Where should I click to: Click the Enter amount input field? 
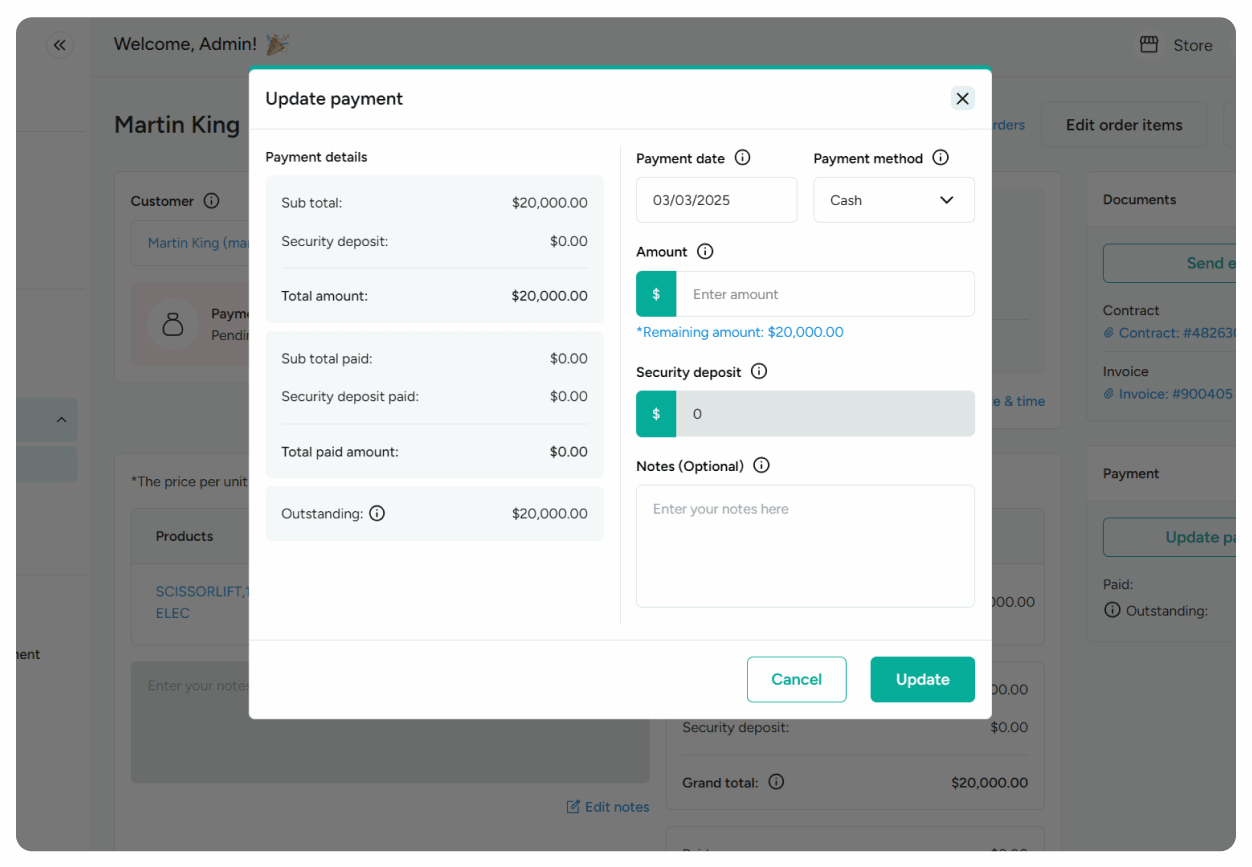point(826,294)
